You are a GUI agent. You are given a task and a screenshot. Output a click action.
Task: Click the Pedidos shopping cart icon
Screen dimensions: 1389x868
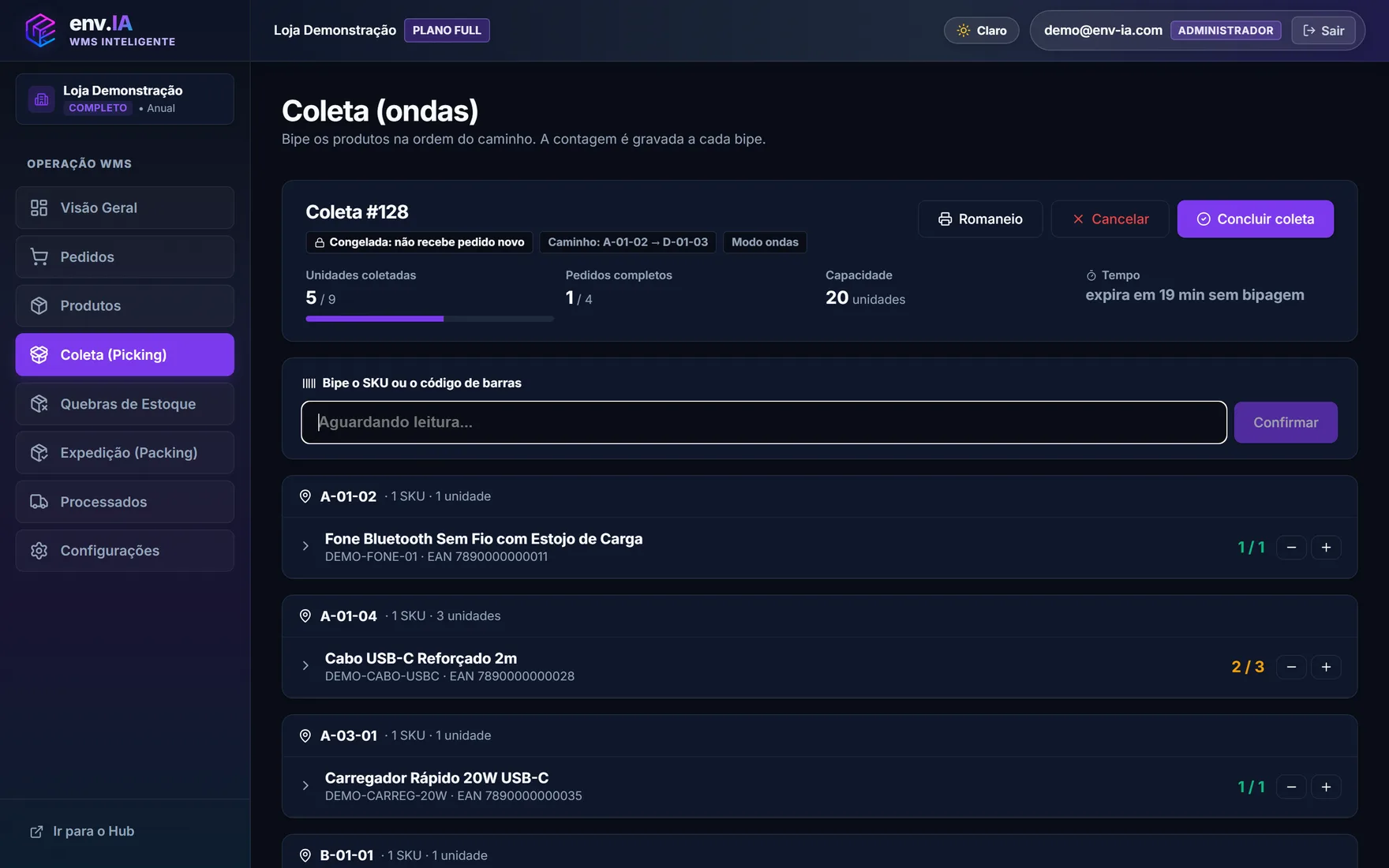(39, 256)
